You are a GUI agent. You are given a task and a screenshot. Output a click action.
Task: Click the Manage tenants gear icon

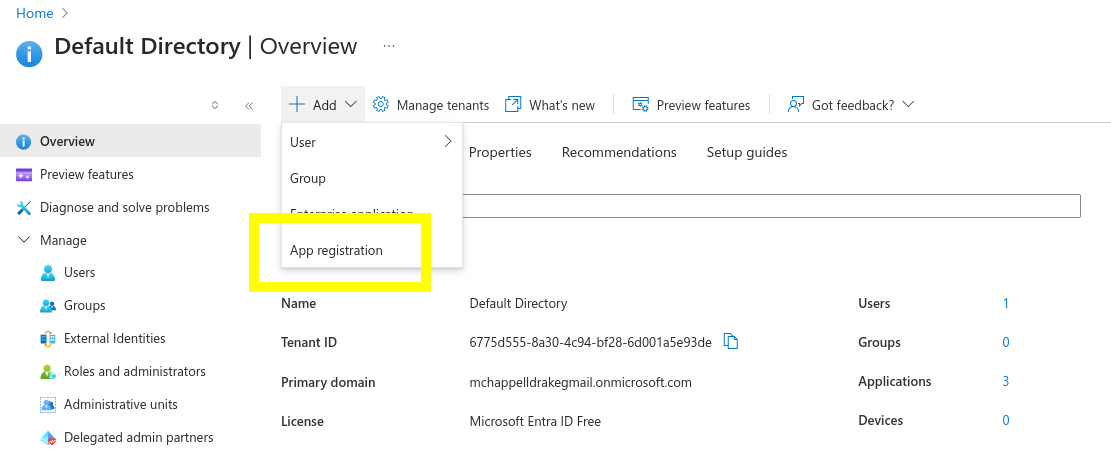tap(381, 105)
